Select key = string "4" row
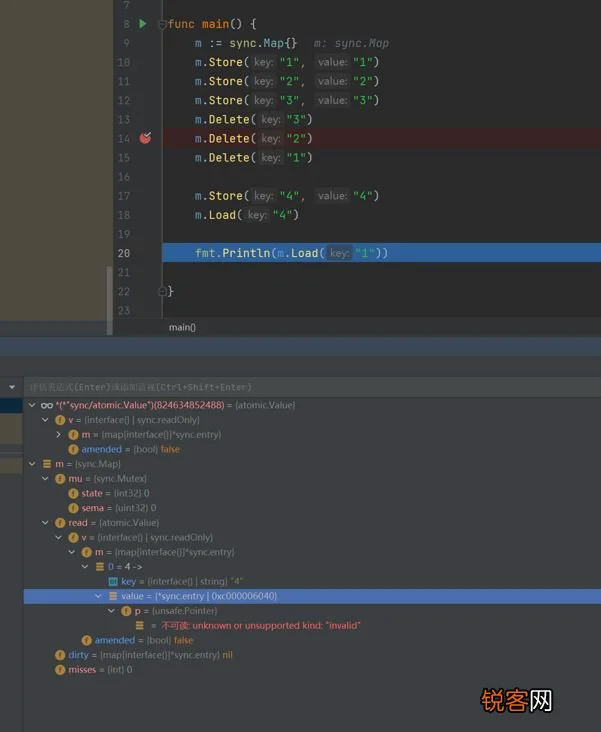This screenshot has height=732, width=601. 176,582
